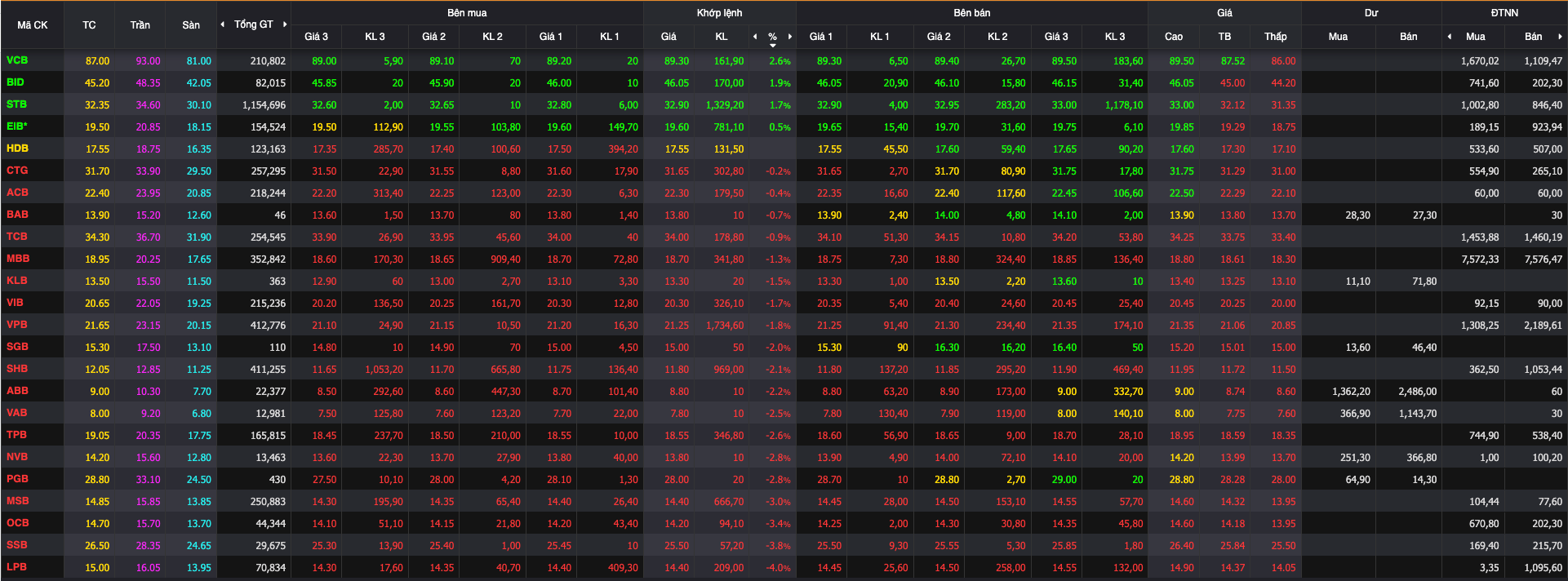The image size is (1568, 581).
Task: Click the TB column header
Action: [1224, 37]
